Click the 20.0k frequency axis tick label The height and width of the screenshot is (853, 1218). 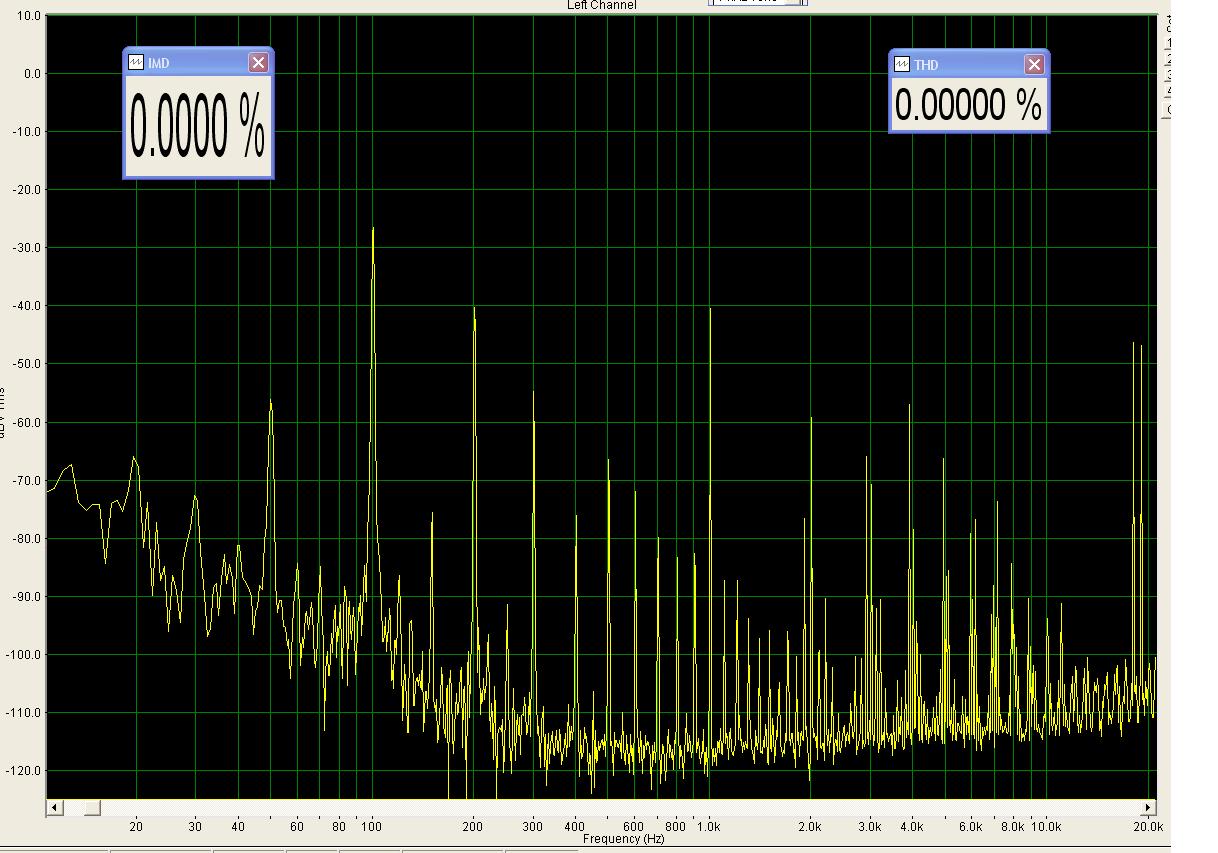pyautogui.click(x=1147, y=827)
